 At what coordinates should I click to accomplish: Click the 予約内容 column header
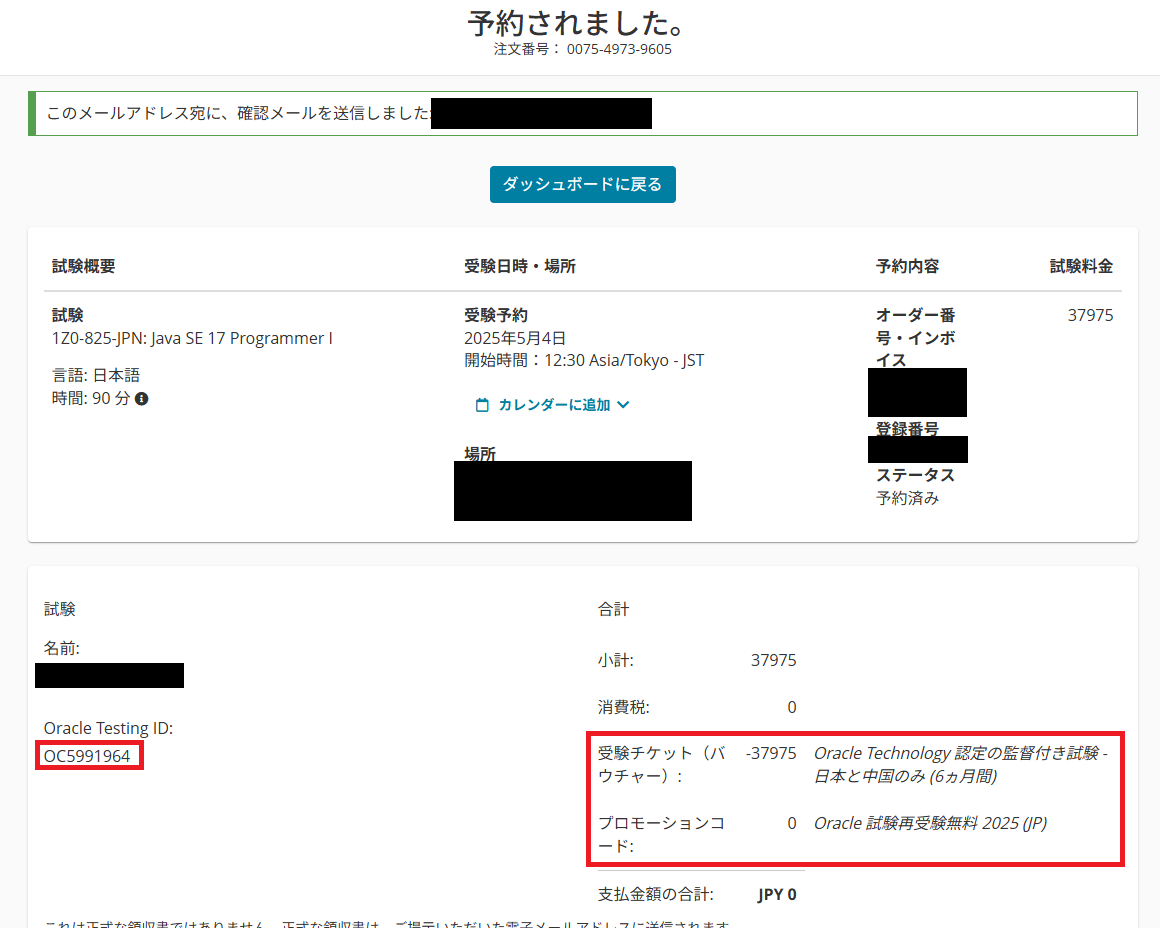tap(908, 266)
